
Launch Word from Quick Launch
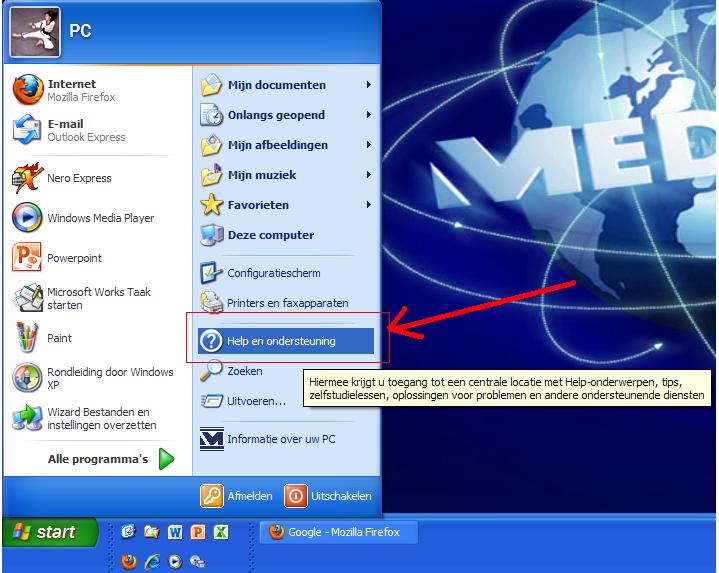pos(175,532)
